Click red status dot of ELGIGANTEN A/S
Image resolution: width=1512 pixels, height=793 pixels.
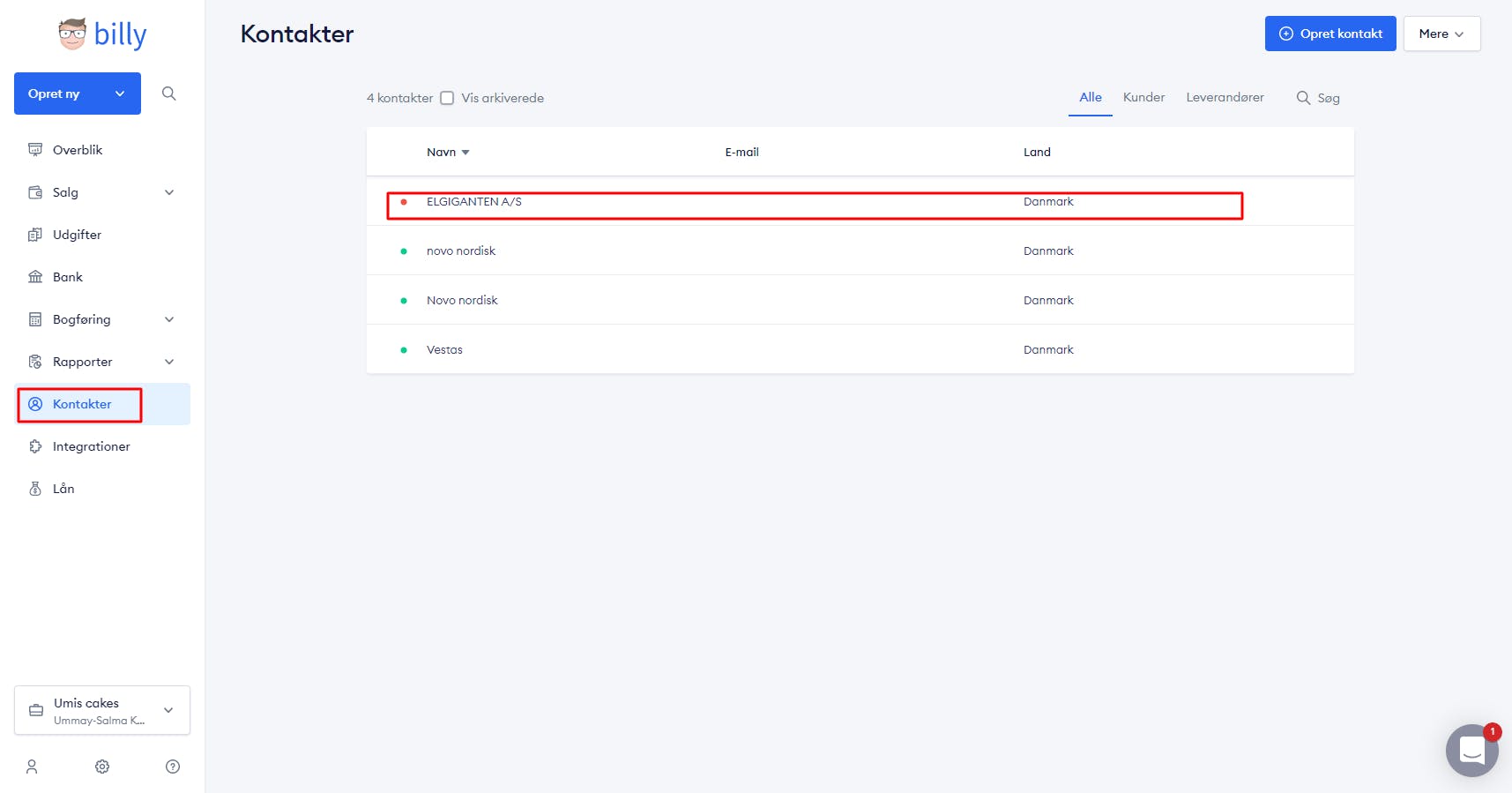(x=404, y=202)
